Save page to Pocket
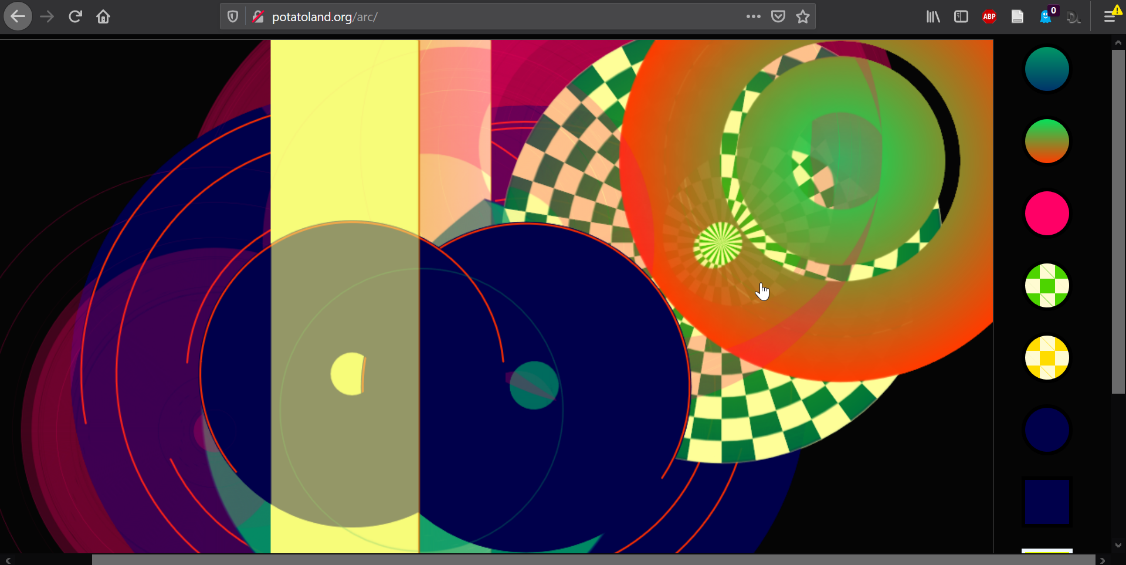The height and width of the screenshot is (565, 1126). (778, 16)
